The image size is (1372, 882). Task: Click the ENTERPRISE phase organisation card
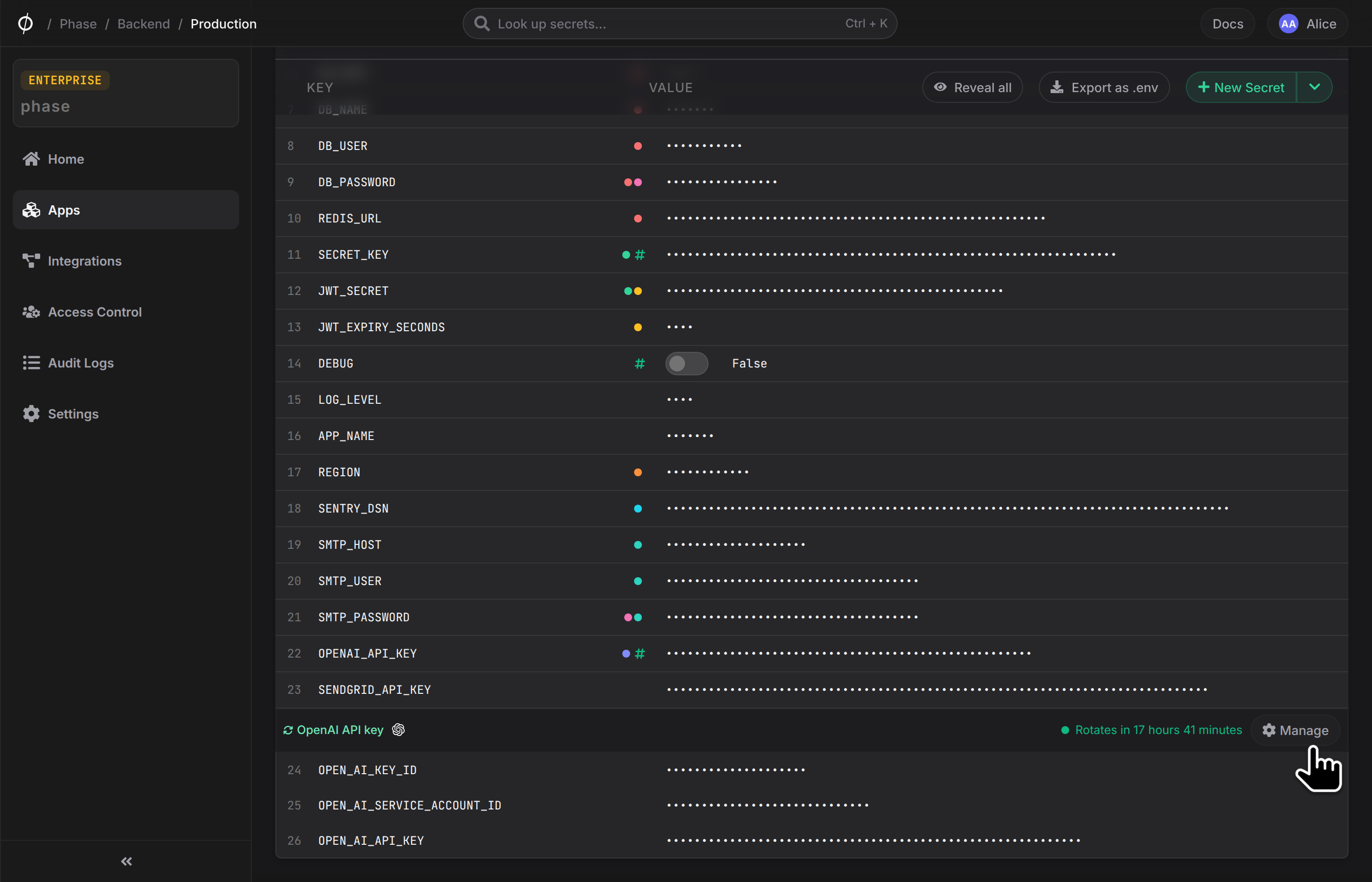point(125,93)
